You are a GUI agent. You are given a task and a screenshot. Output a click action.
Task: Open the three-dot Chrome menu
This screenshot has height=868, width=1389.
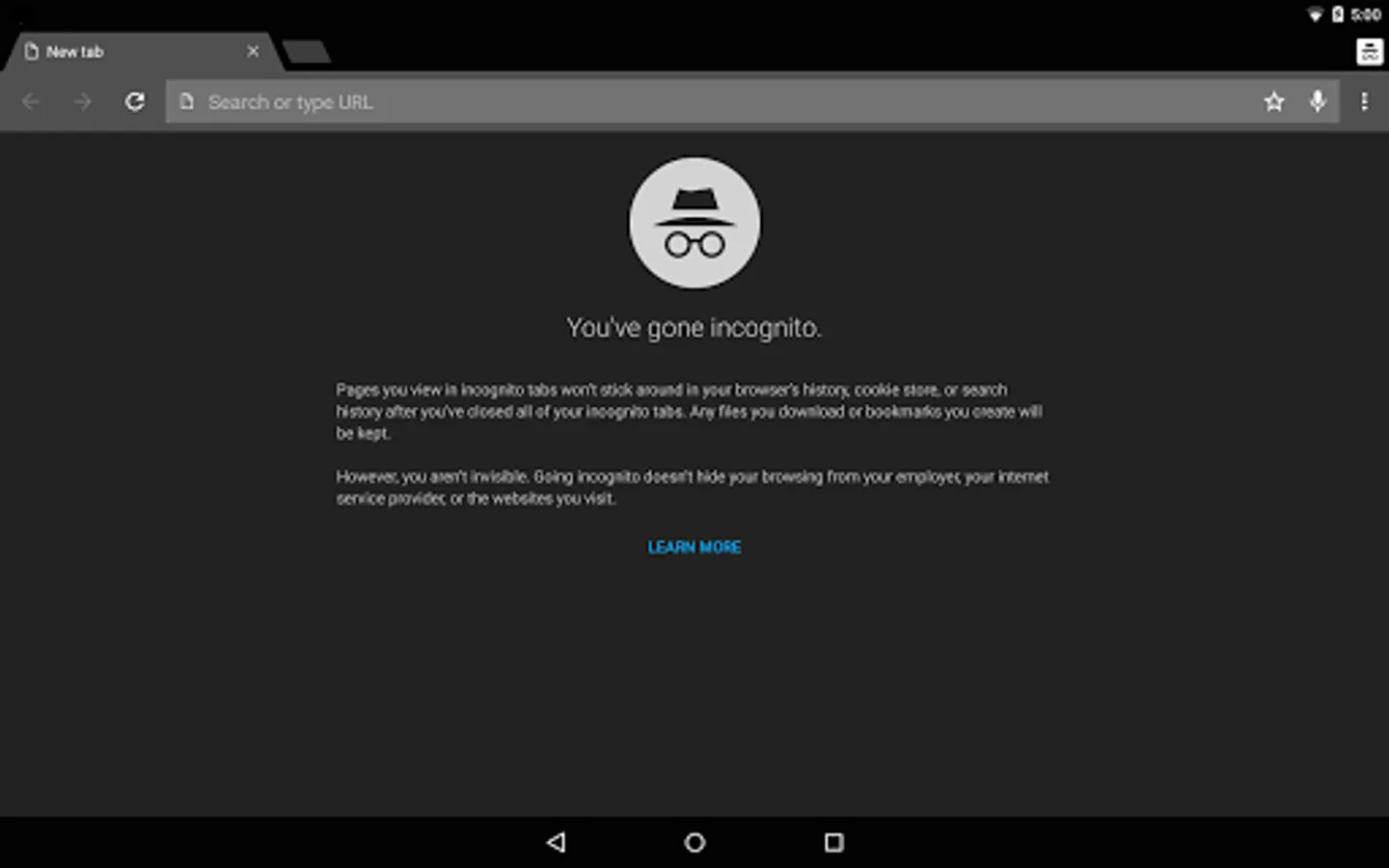click(1364, 101)
